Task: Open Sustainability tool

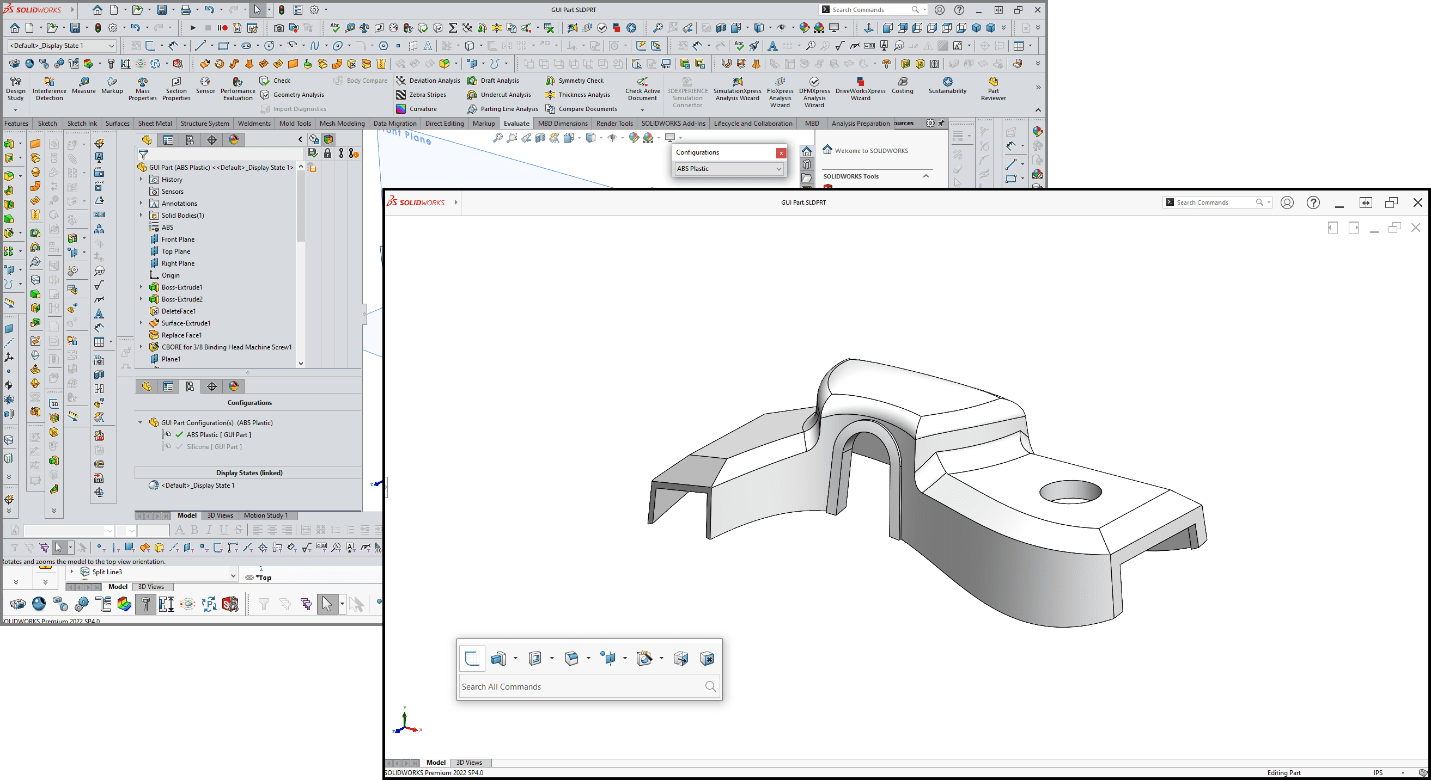Action: pos(947,85)
